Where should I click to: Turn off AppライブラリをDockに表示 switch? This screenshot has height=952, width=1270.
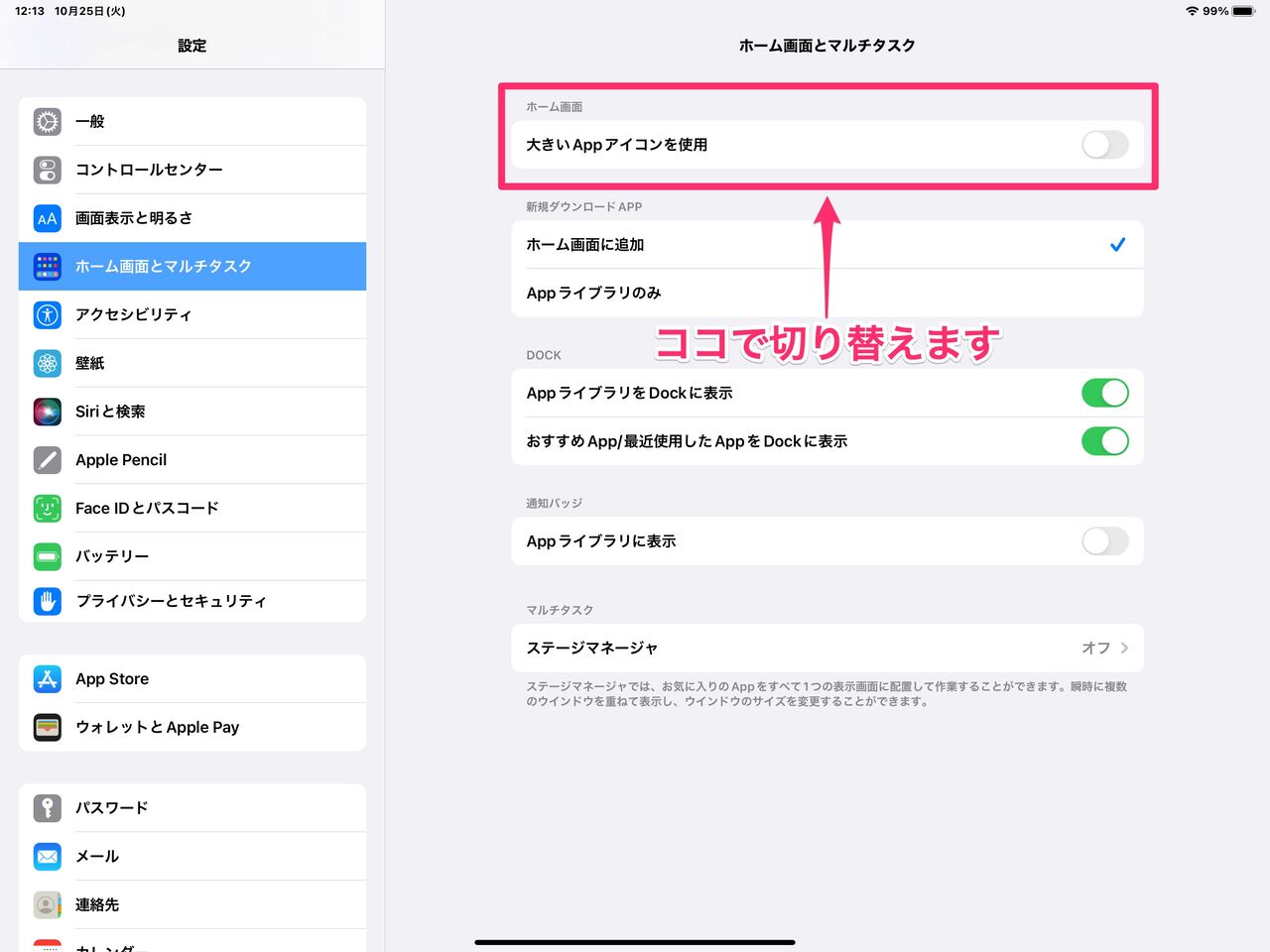pos(1105,393)
